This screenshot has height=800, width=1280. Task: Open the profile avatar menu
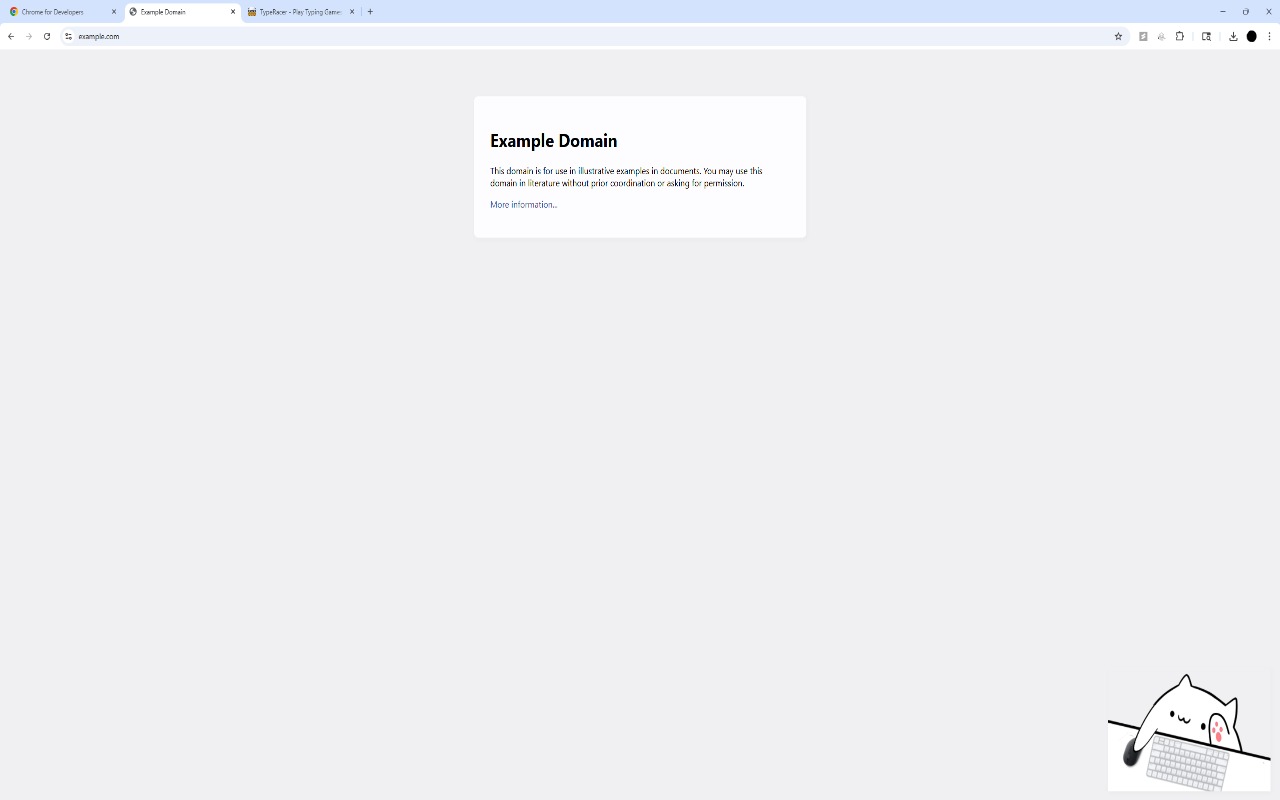tap(1251, 36)
